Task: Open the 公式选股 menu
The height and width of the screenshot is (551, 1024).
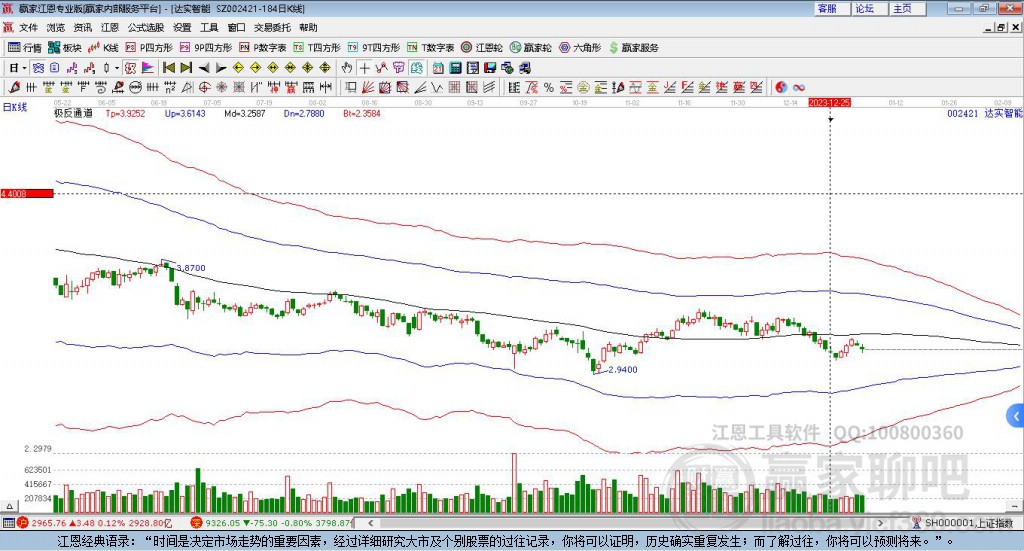Action: pos(146,27)
